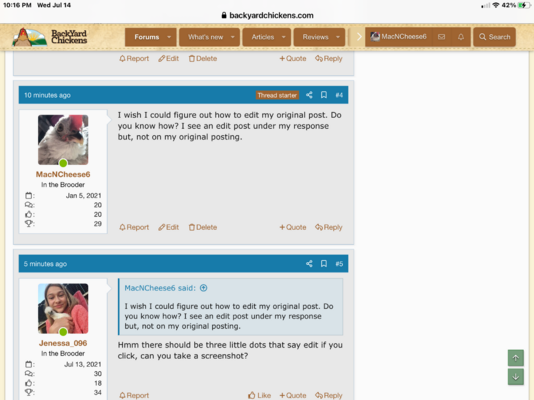The image size is (534, 400).
Task: Share post #5 via share icon
Action: tap(309, 263)
